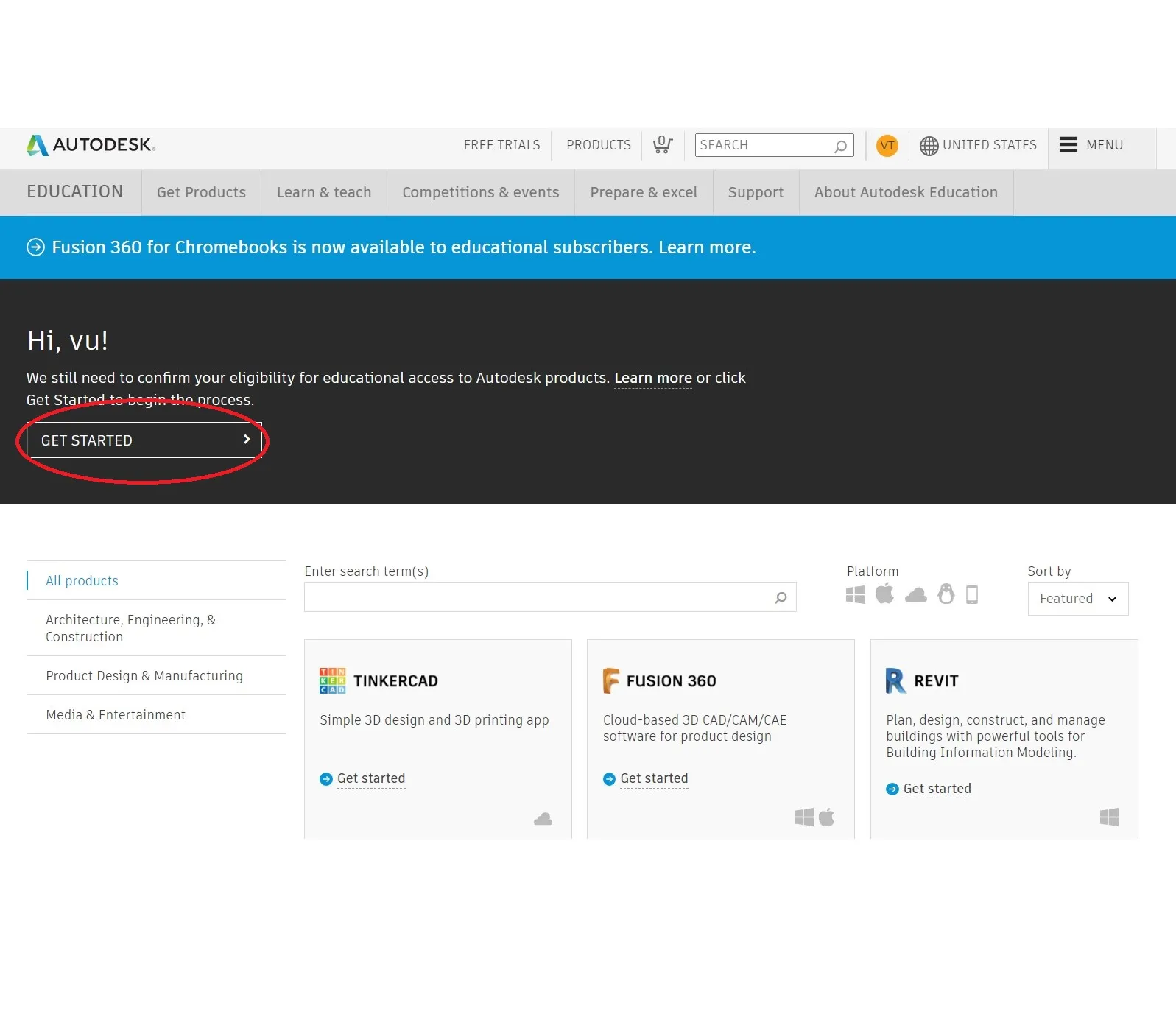Image resolution: width=1176 pixels, height=1031 pixels.
Task: Click the Fusion 360 Chromebooks banner
Action: click(x=404, y=247)
